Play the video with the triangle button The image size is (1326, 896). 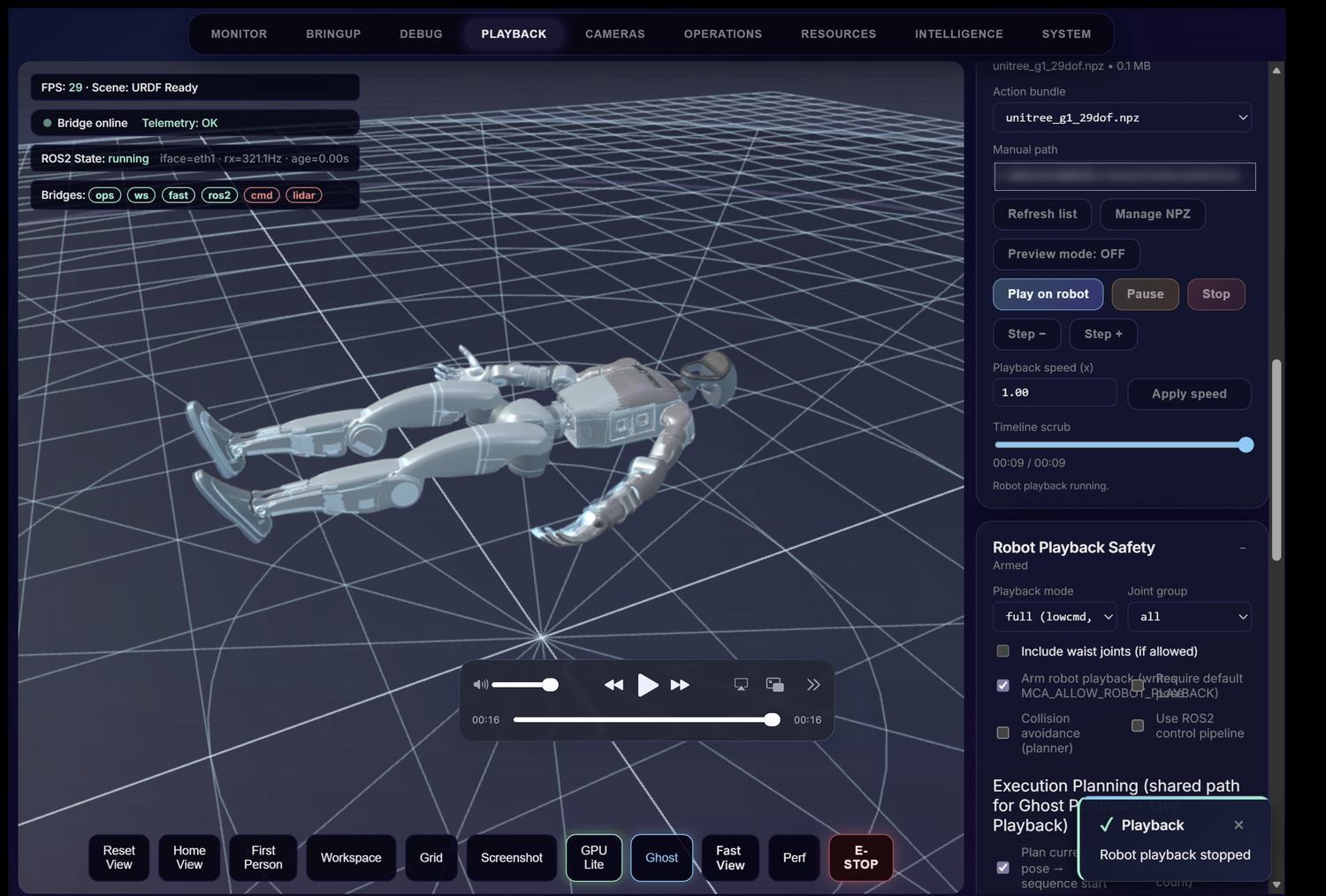648,685
